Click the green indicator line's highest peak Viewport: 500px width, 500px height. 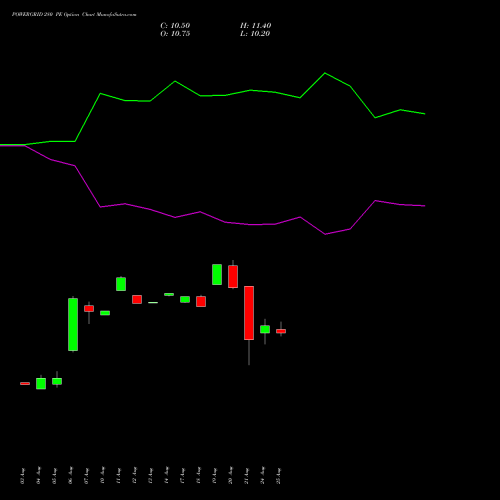coord(325,73)
